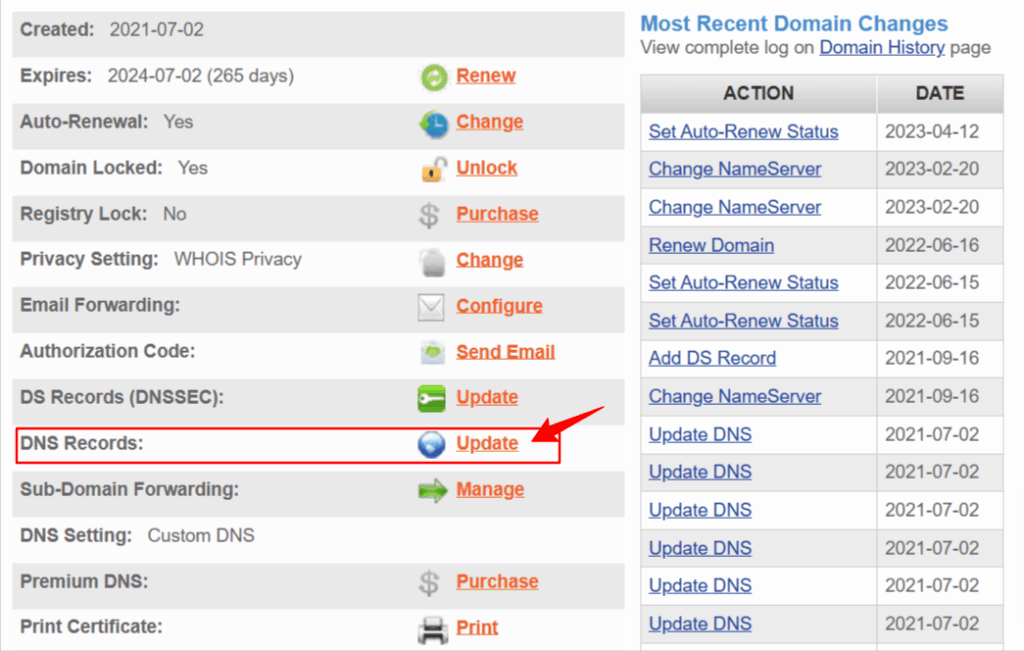Image resolution: width=1024 pixels, height=651 pixels.
Task: Click the globe icon for DNS Records
Action: click(431, 444)
